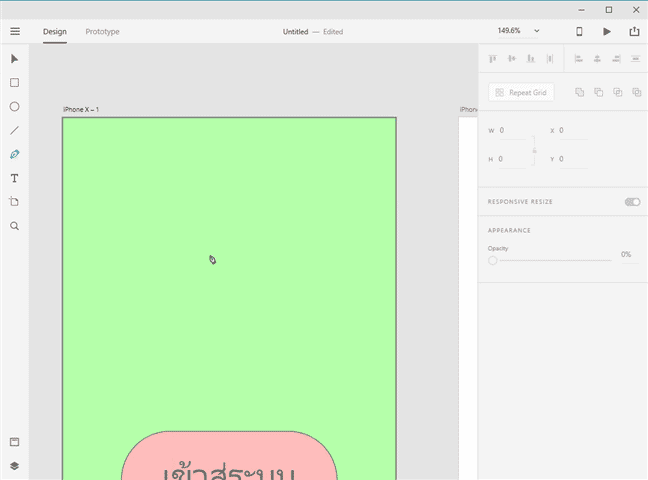Edit the Y position field
Screen dimensions: 648x480
pyautogui.click(x=573, y=159)
